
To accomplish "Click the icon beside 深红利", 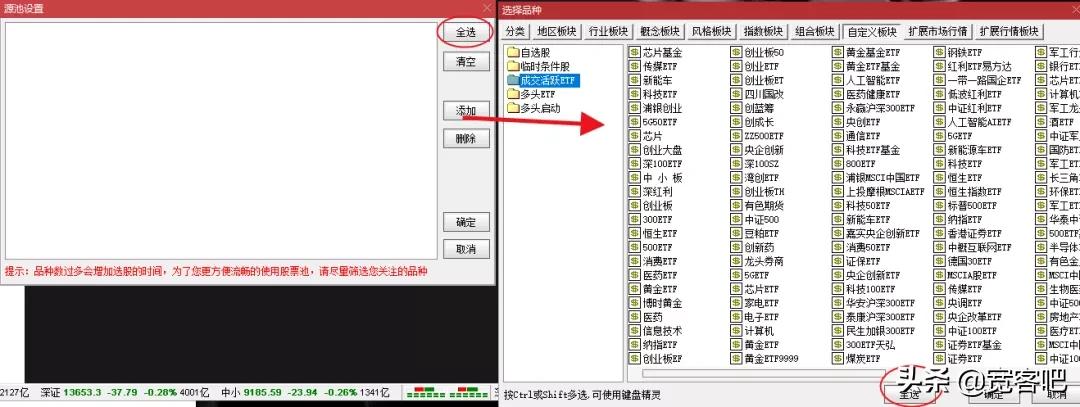I will coord(634,192).
